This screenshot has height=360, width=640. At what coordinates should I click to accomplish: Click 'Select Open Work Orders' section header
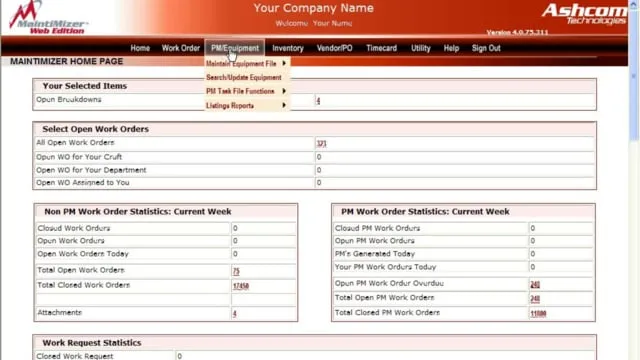click(x=96, y=129)
